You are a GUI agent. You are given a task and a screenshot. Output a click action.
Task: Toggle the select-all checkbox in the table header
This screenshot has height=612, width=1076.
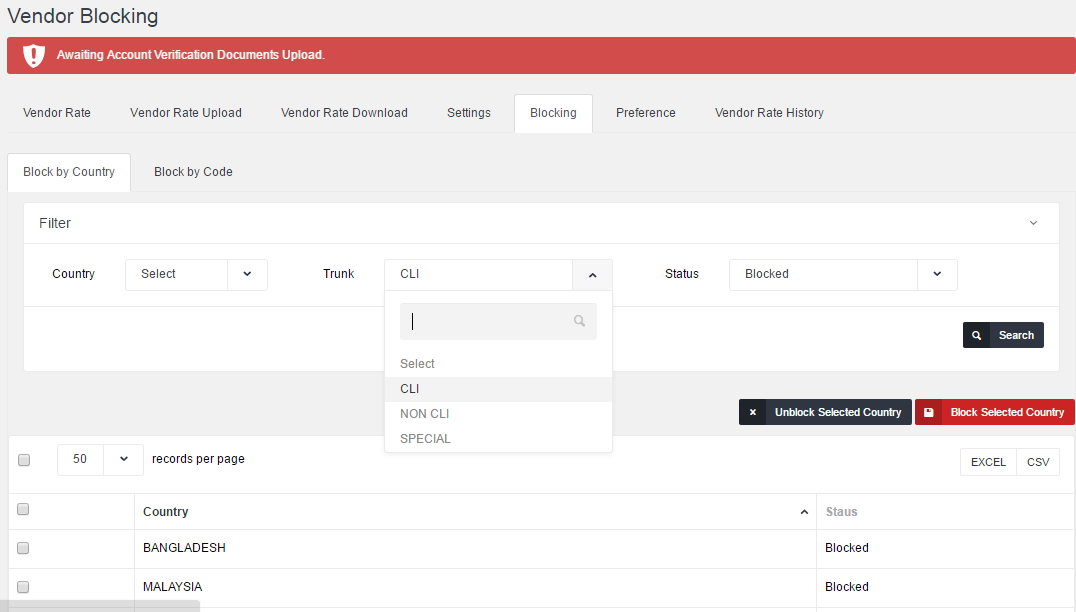point(24,510)
